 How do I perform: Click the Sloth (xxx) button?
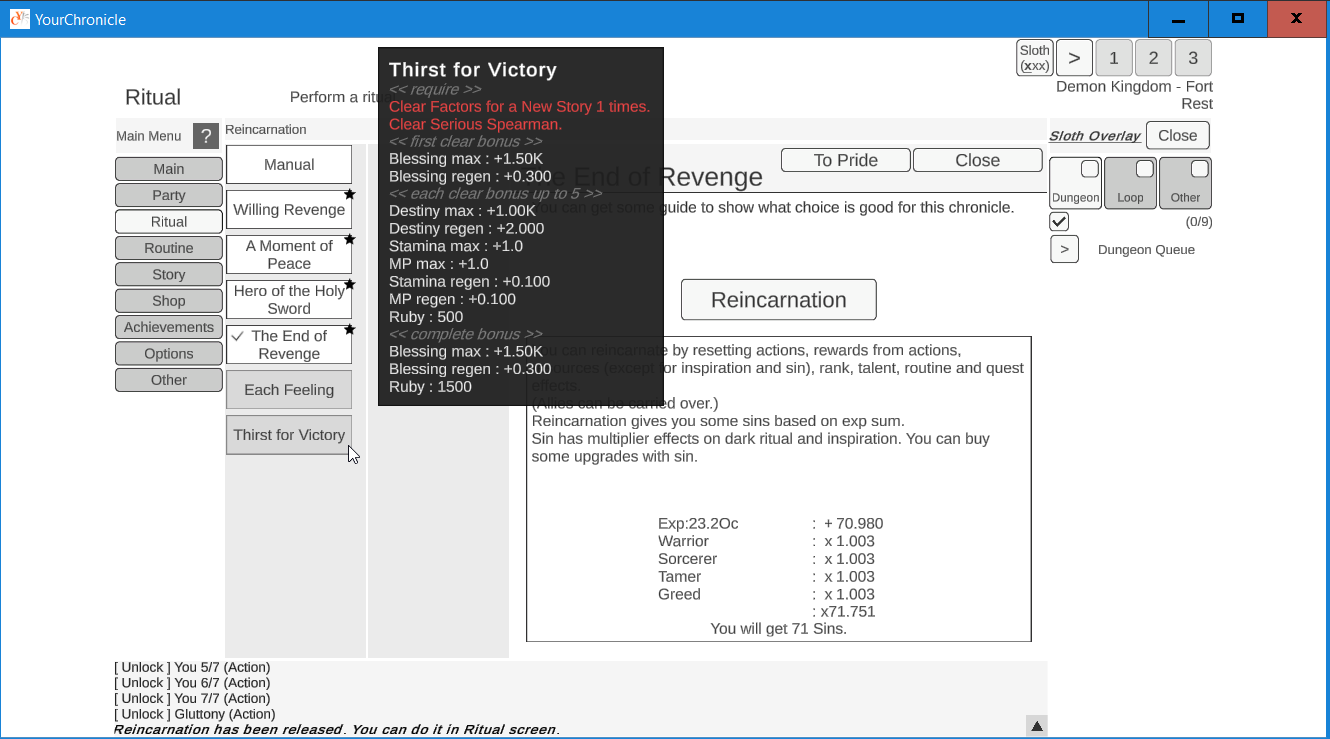pyautogui.click(x=1035, y=58)
